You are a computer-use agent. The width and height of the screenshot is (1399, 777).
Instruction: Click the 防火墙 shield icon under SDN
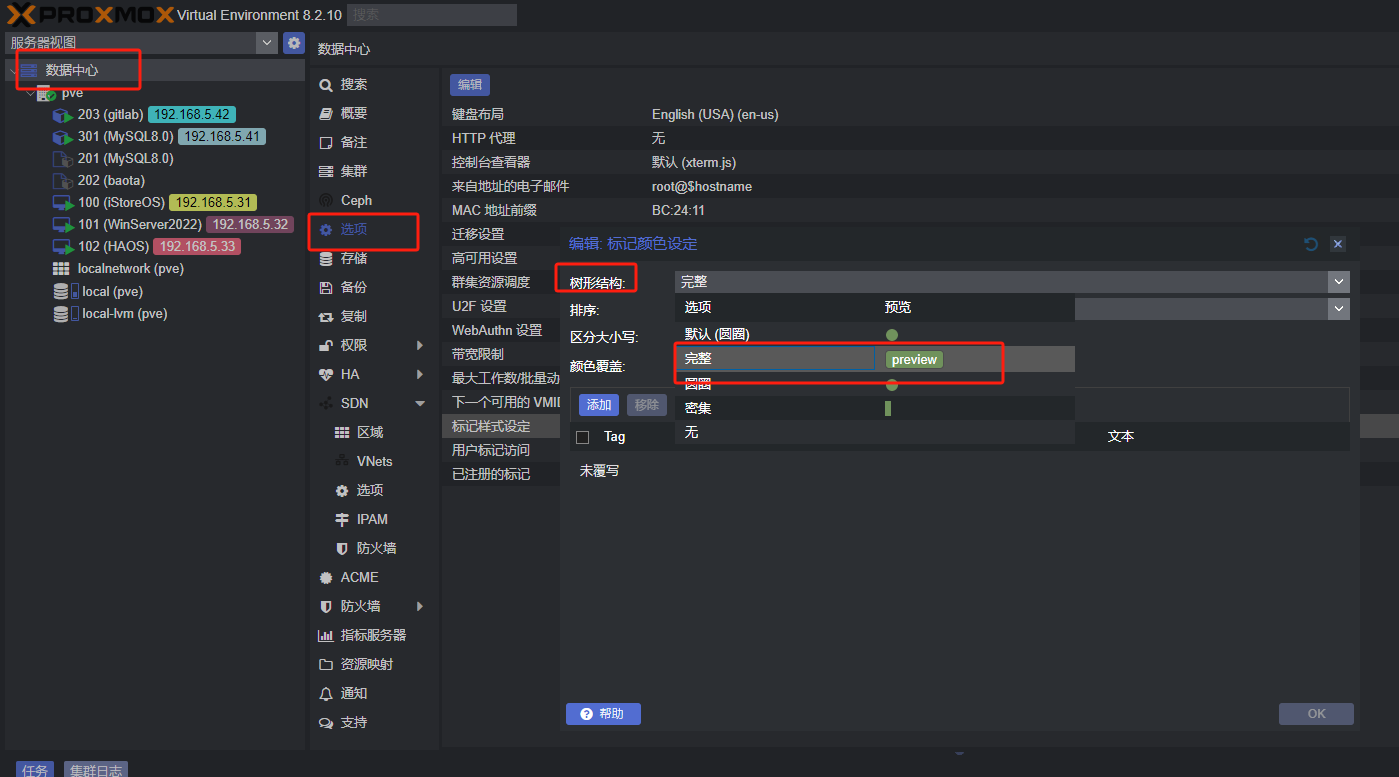(342, 549)
